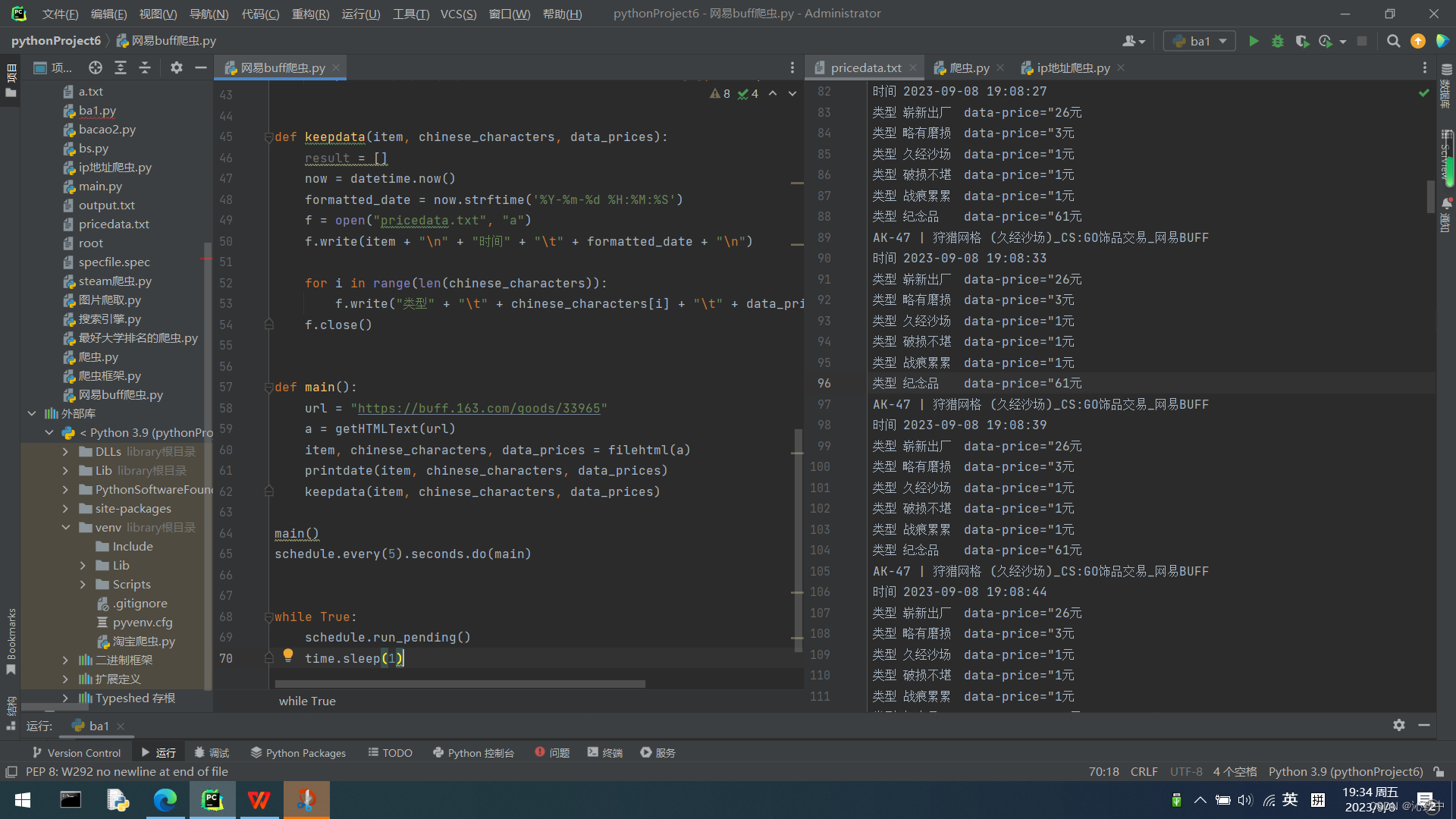Click the intention lightbulb at line 70
This screenshot has width=1456, height=819.
288,654
